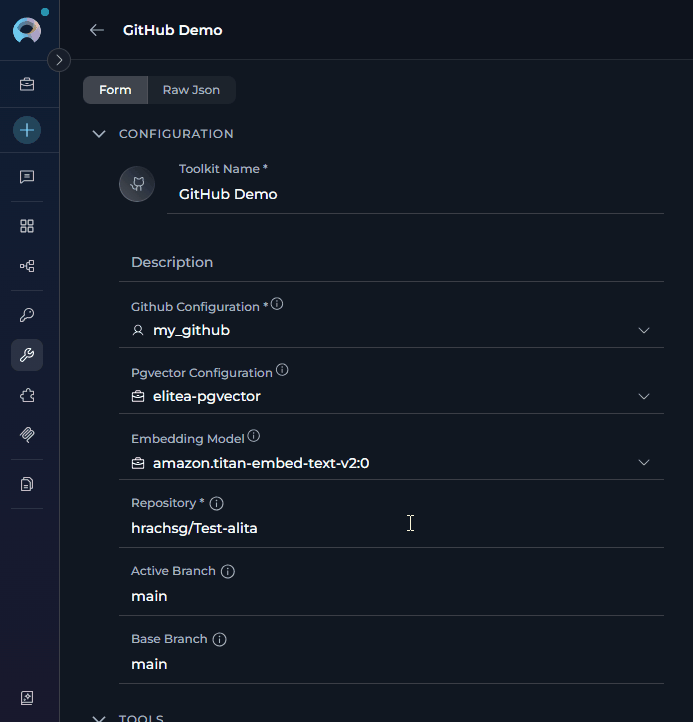The width and height of the screenshot is (693, 722).
Task: Open the briefcase project icon in the sidebar
Action: tap(27, 84)
